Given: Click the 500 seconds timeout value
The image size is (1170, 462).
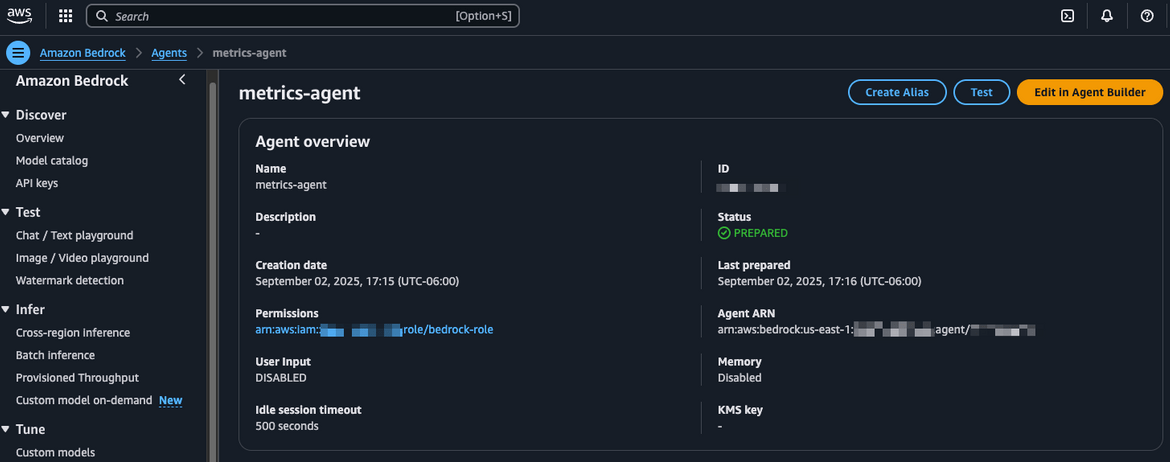Looking at the screenshot, I should [x=287, y=426].
